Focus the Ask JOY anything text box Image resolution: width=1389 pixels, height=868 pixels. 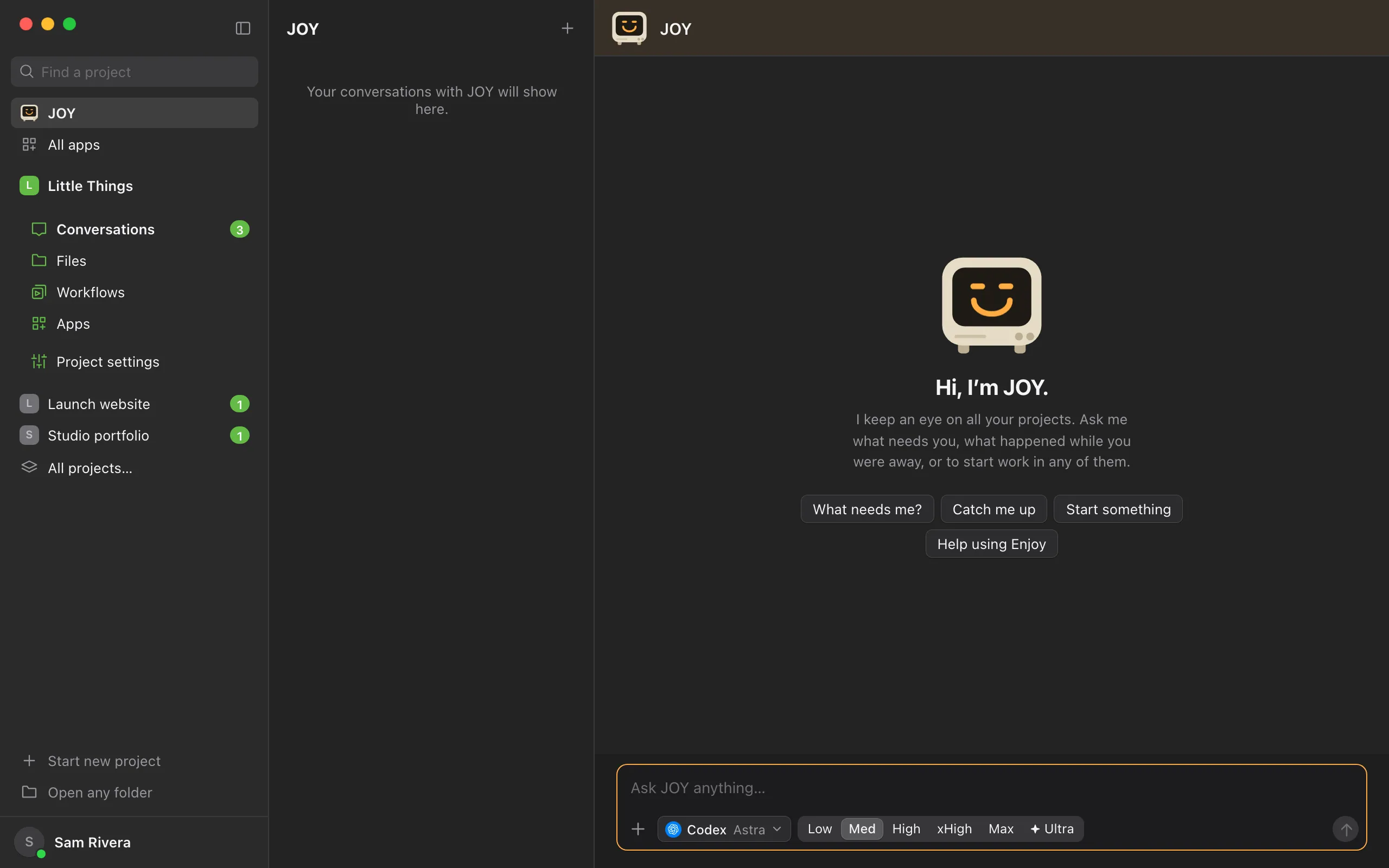(991, 788)
